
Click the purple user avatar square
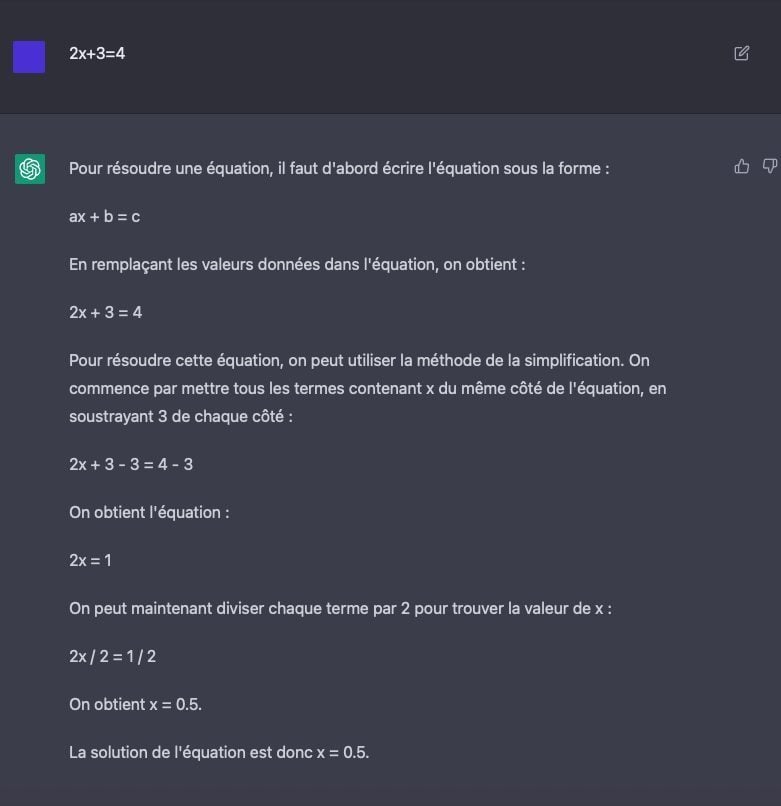[x=29, y=57]
